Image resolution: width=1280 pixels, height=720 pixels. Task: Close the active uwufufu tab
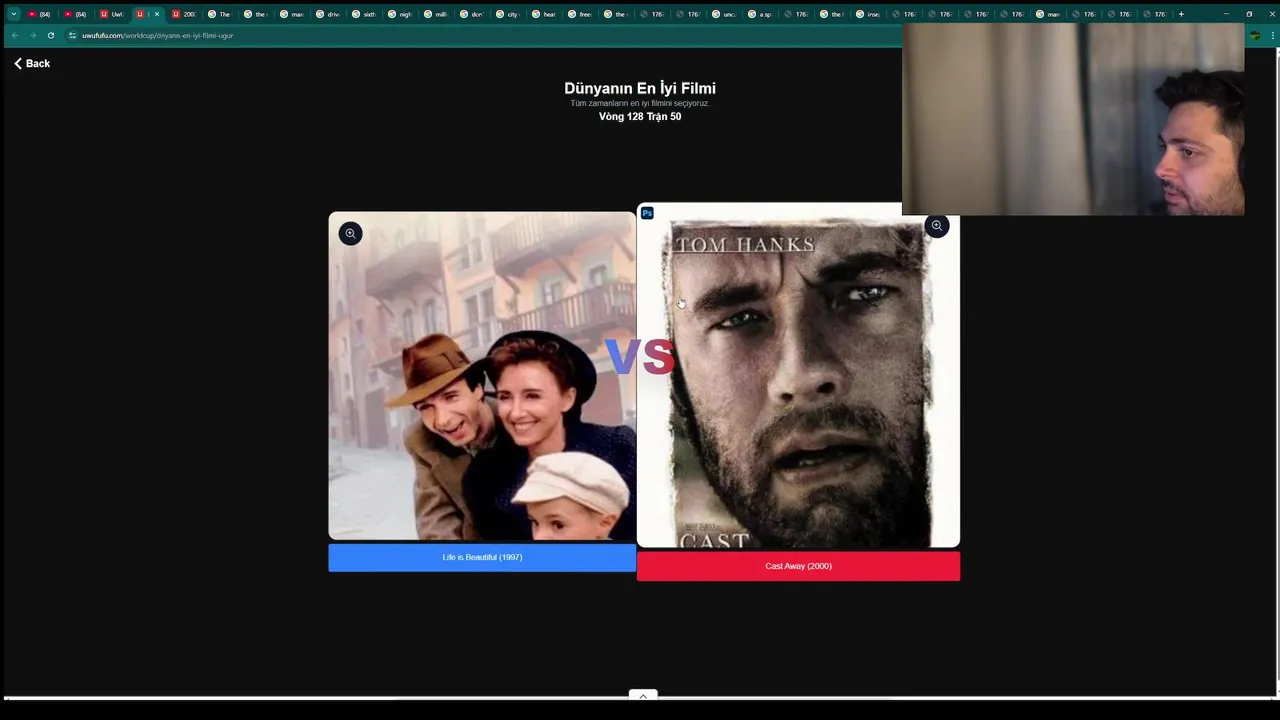point(157,14)
